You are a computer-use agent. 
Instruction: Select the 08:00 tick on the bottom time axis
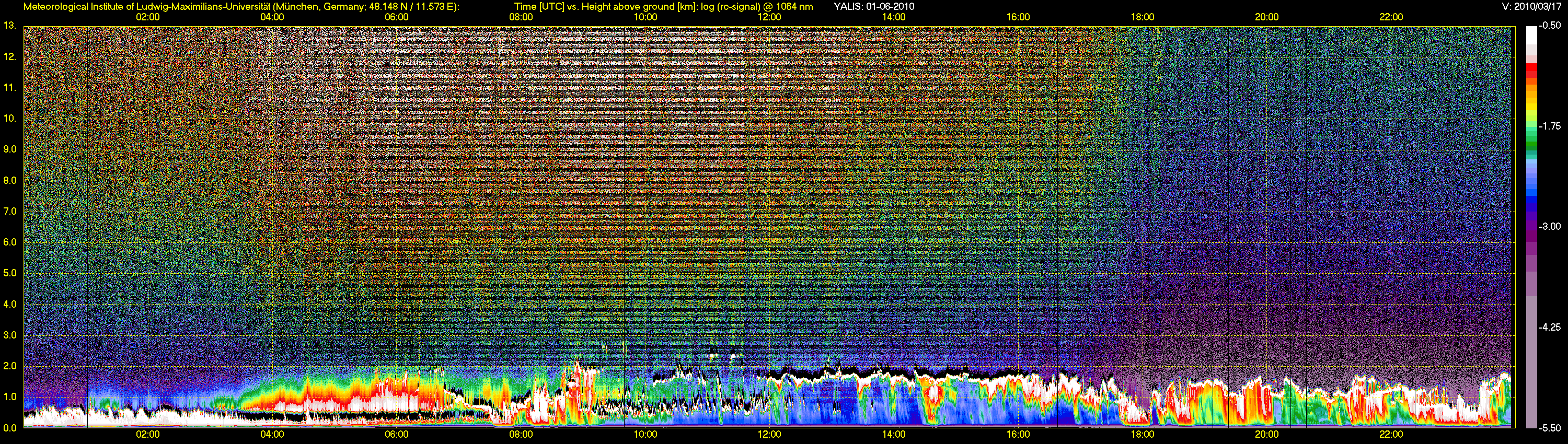(x=521, y=434)
